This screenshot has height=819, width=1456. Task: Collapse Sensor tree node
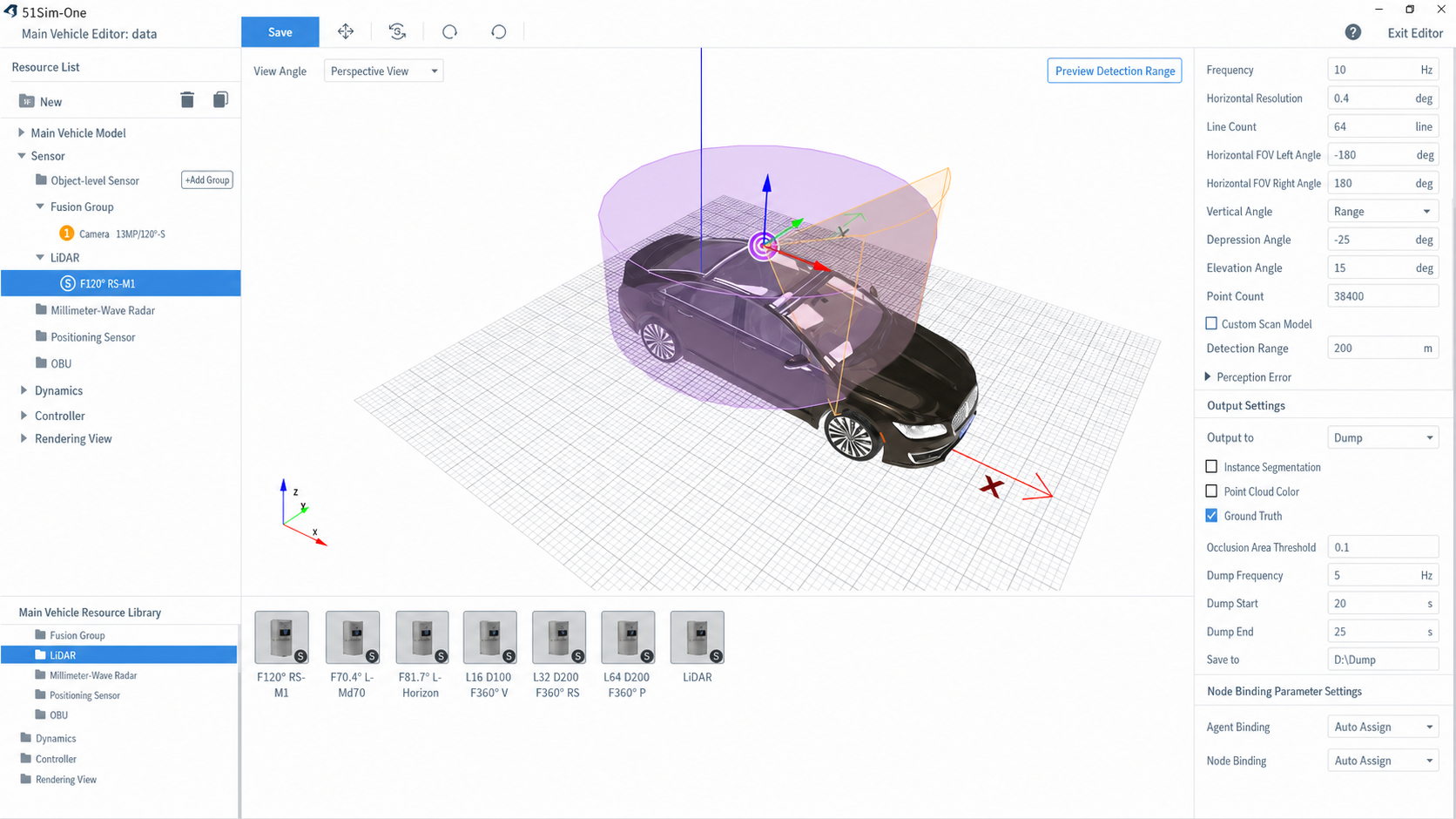(x=22, y=156)
